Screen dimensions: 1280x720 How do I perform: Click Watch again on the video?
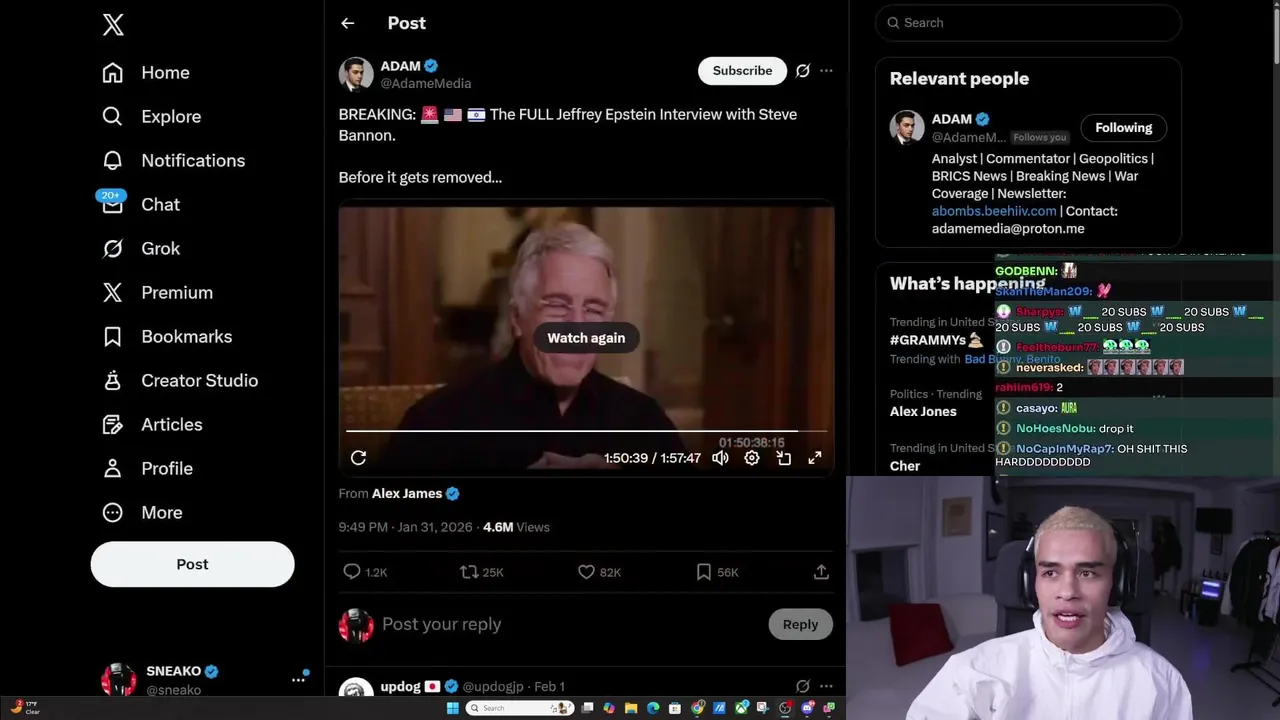point(586,338)
